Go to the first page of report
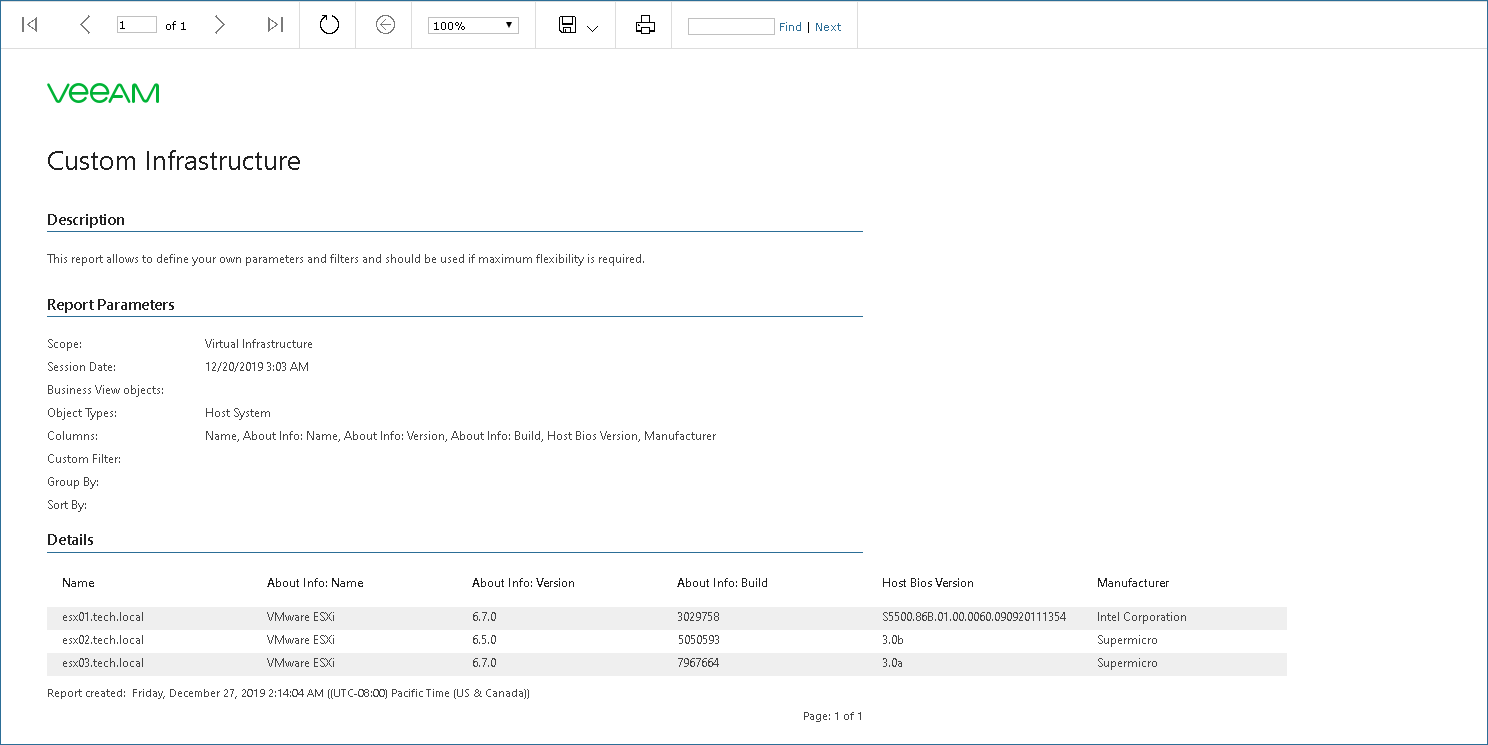 [x=30, y=25]
